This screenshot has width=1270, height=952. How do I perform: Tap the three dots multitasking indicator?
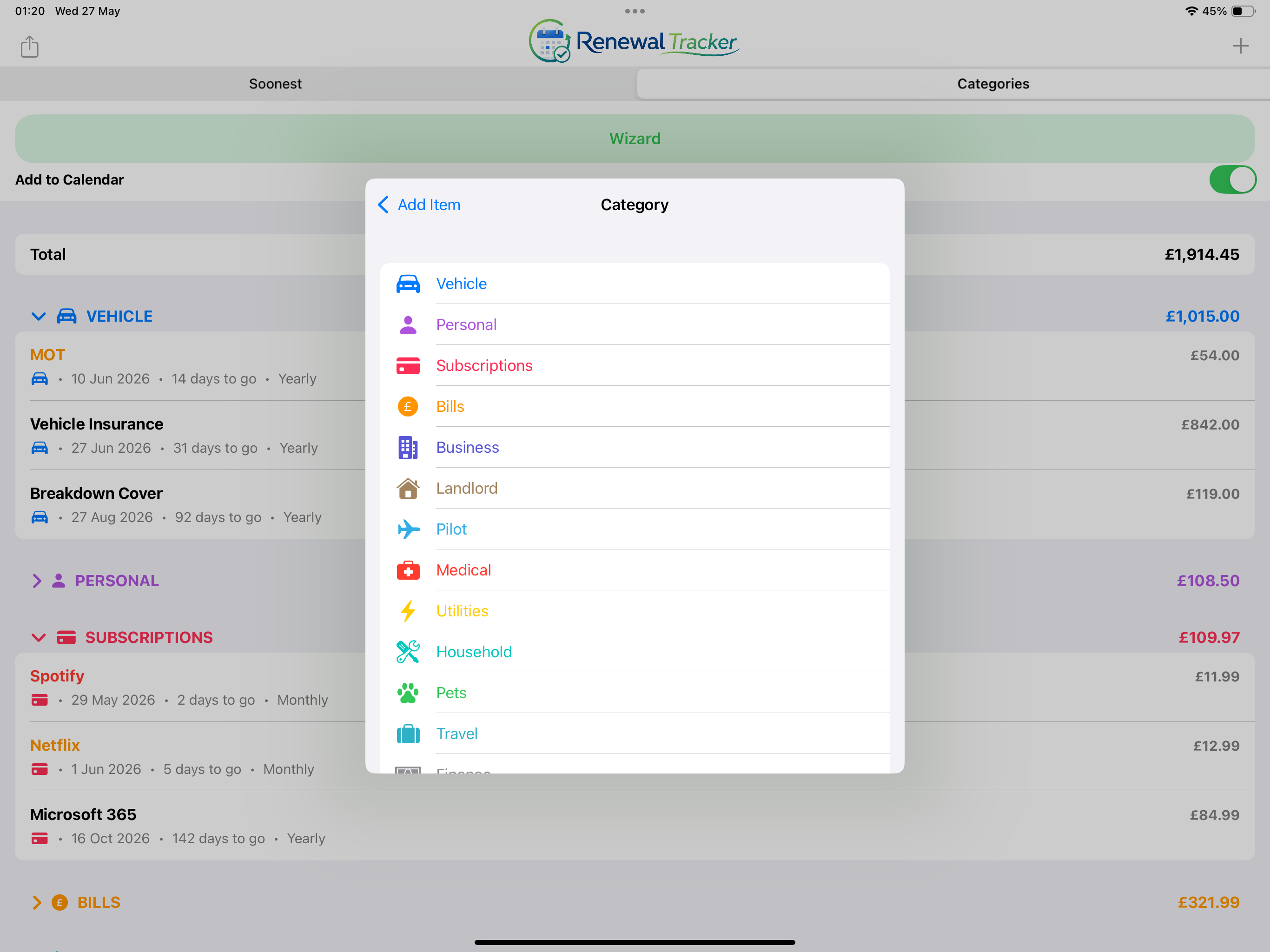pos(635,11)
